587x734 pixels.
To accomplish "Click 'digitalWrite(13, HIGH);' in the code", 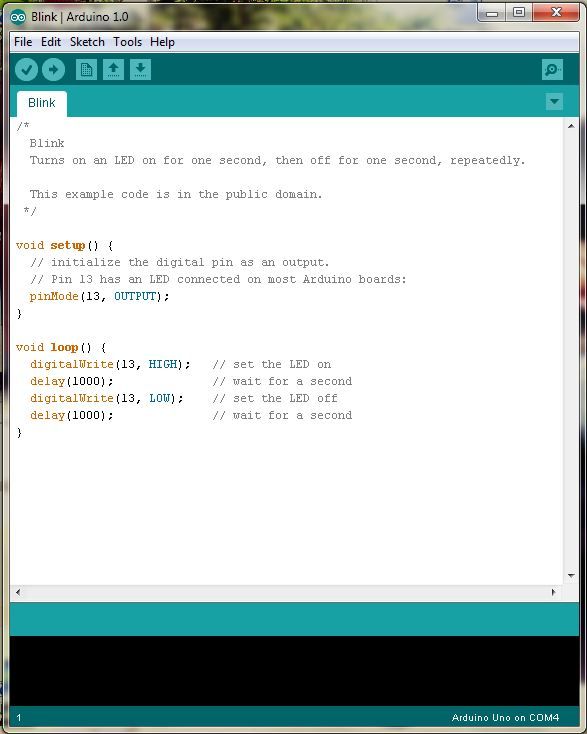I will point(110,364).
